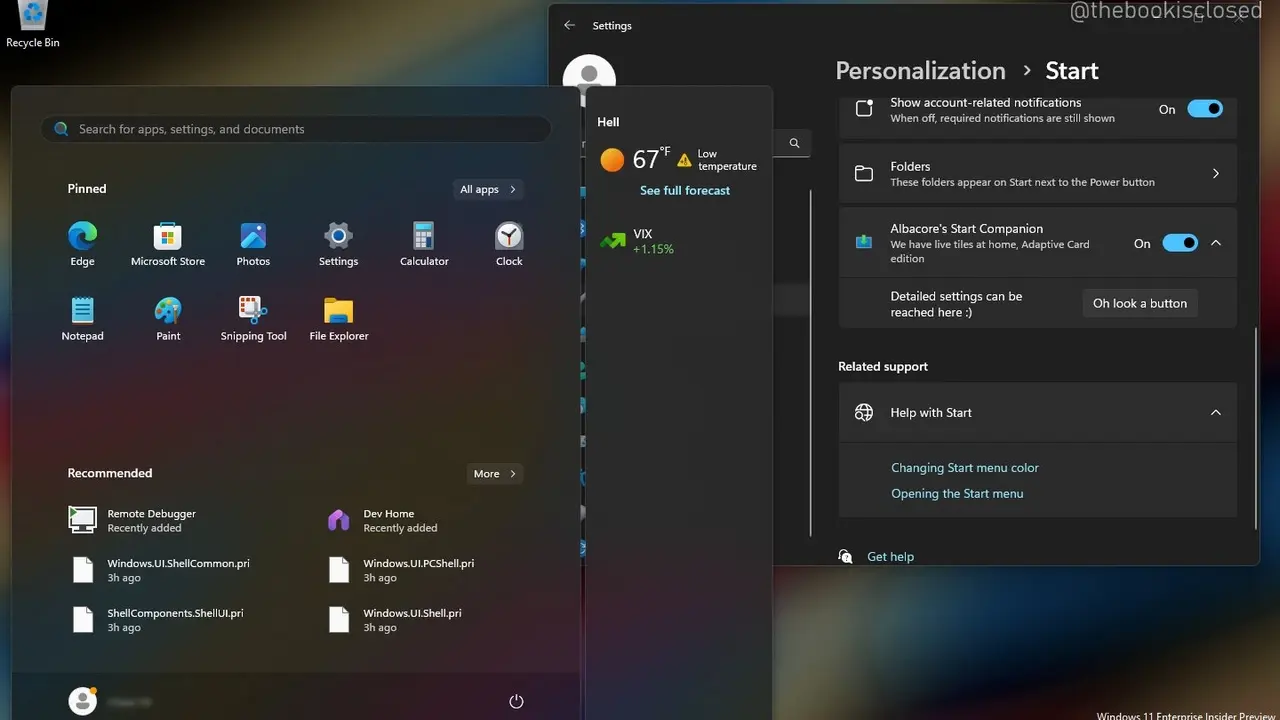This screenshot has width=1280, height=720.
Task: Disable Albacore's Start Companion toggle
Action: coord(1179,243)
